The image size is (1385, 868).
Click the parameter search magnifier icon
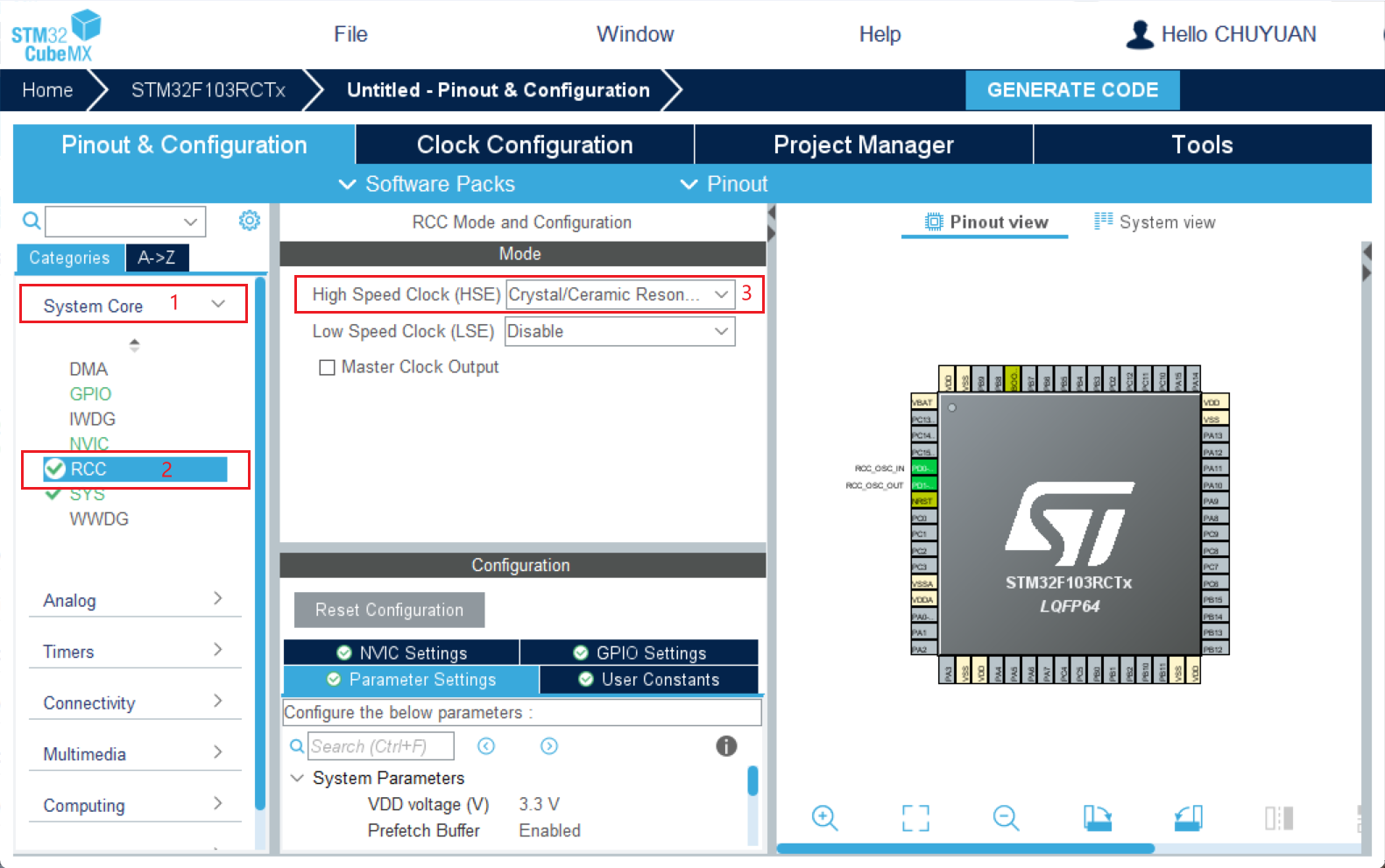pos(297,746)
